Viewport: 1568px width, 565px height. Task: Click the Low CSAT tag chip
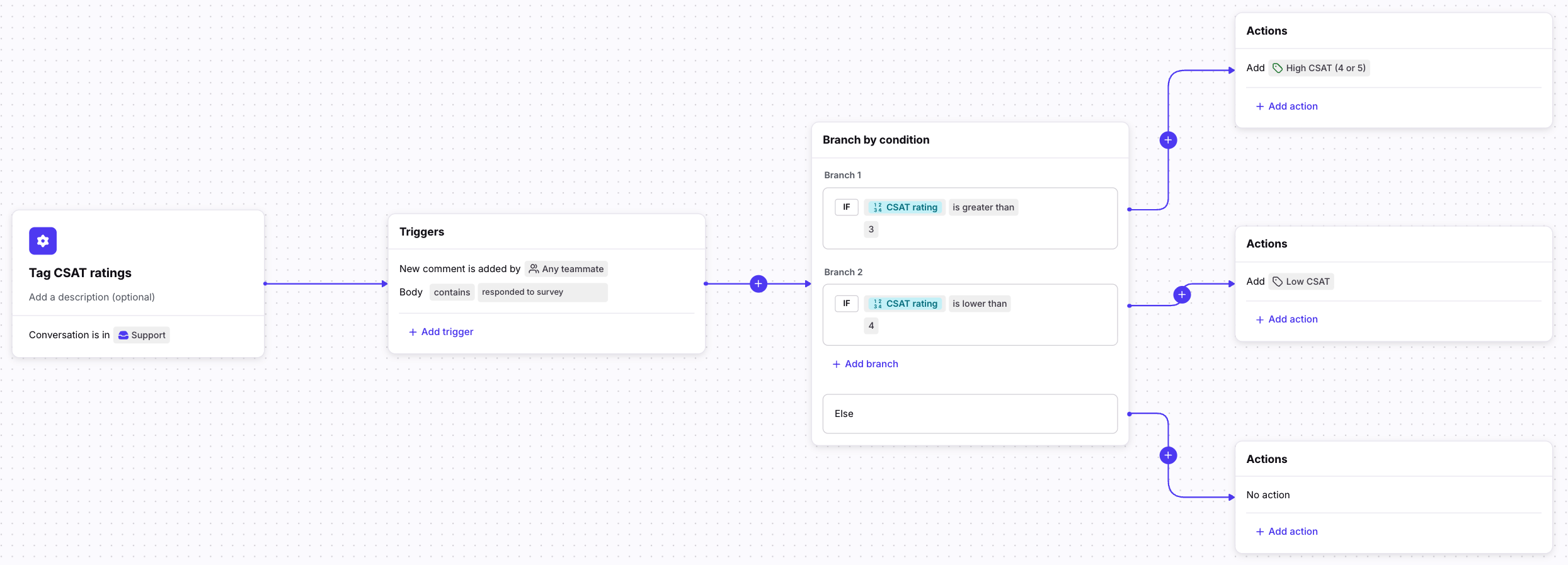pos(1302,282)
